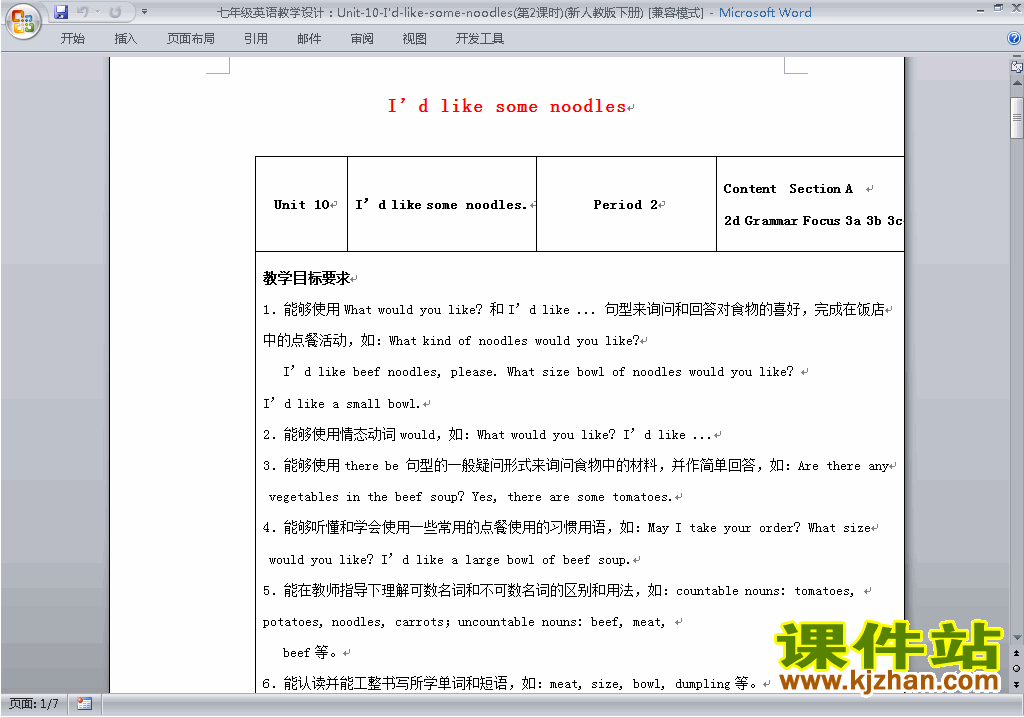Click the Previous Page double-up arrow

pyautogui.click(x=1016, y=653)
